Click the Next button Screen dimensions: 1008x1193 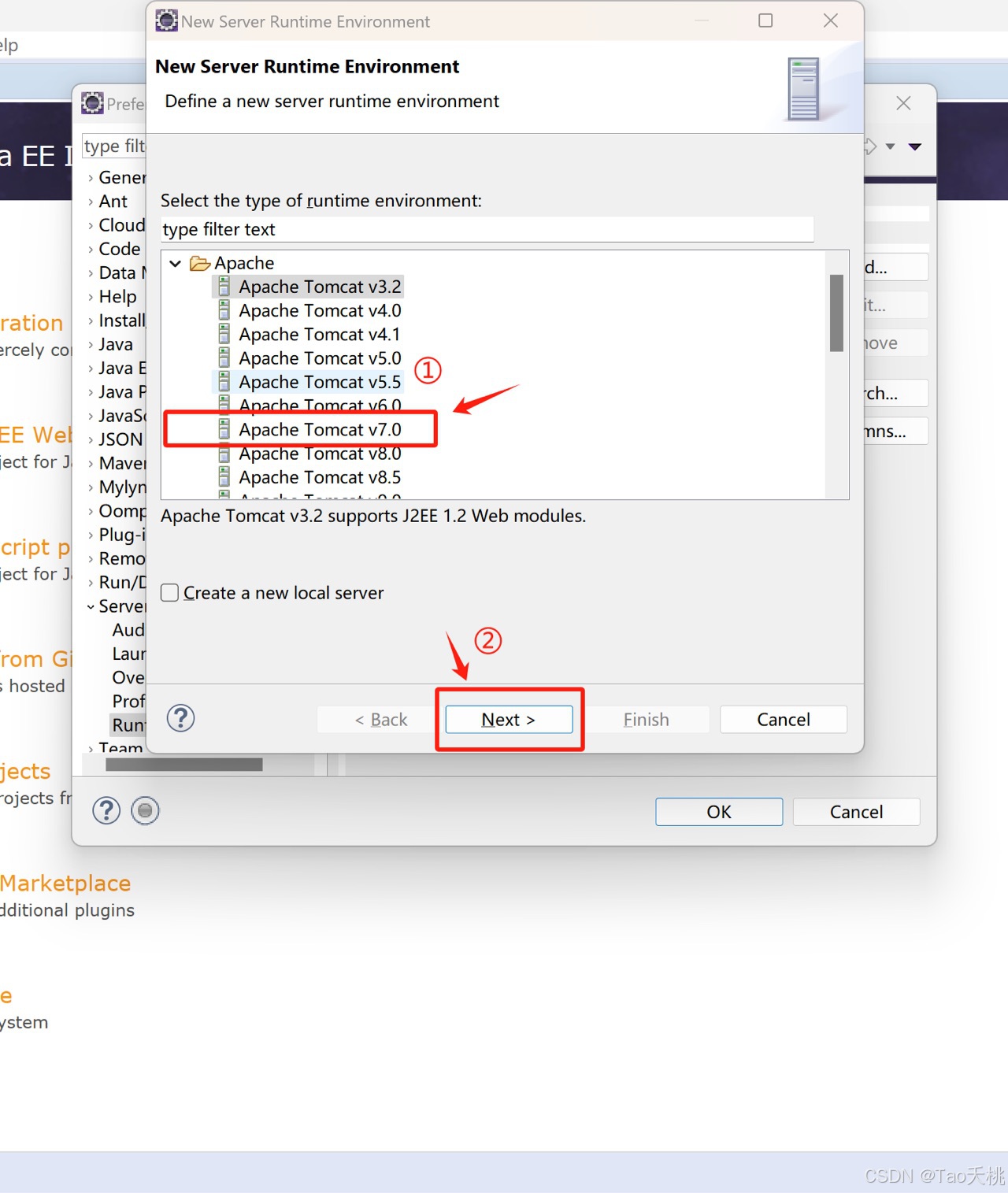(509, 719)
